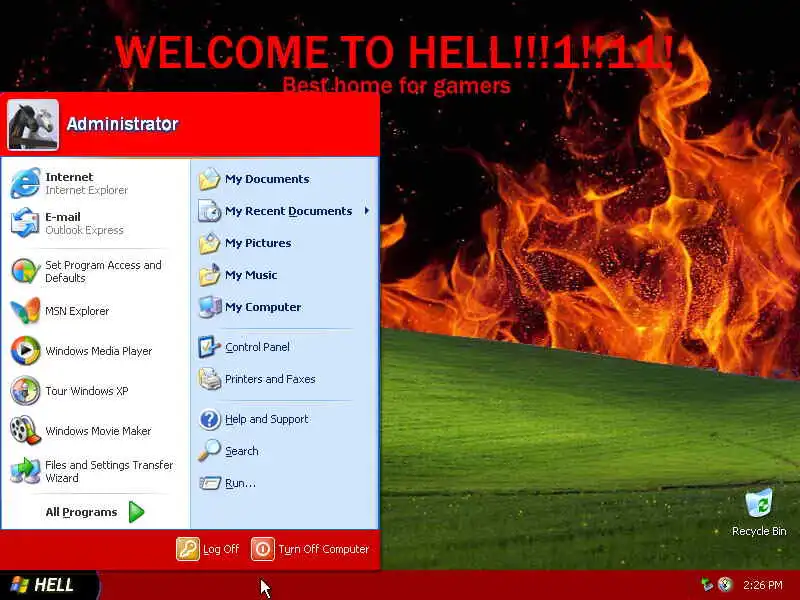This screenshot has width=800, height=600.
Task: Click the Administrator user name
Action: 122,124
